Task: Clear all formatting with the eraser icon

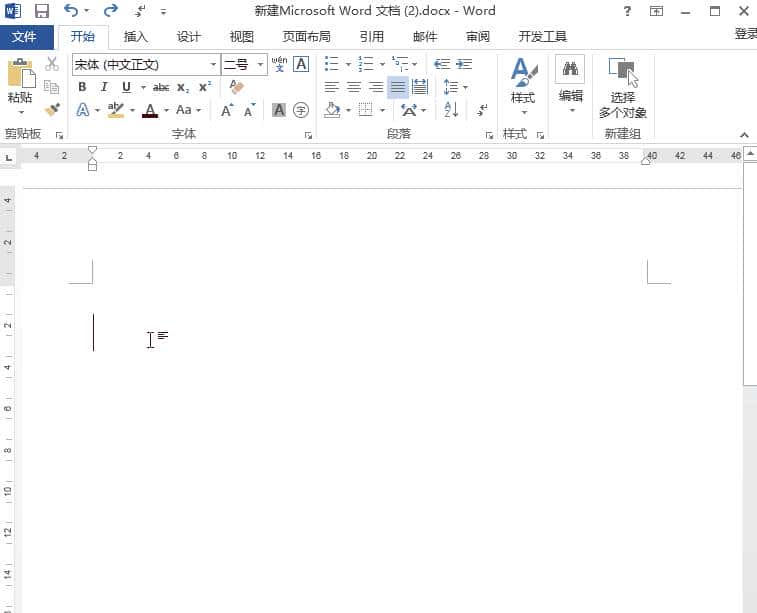Action: coord(236,87)
